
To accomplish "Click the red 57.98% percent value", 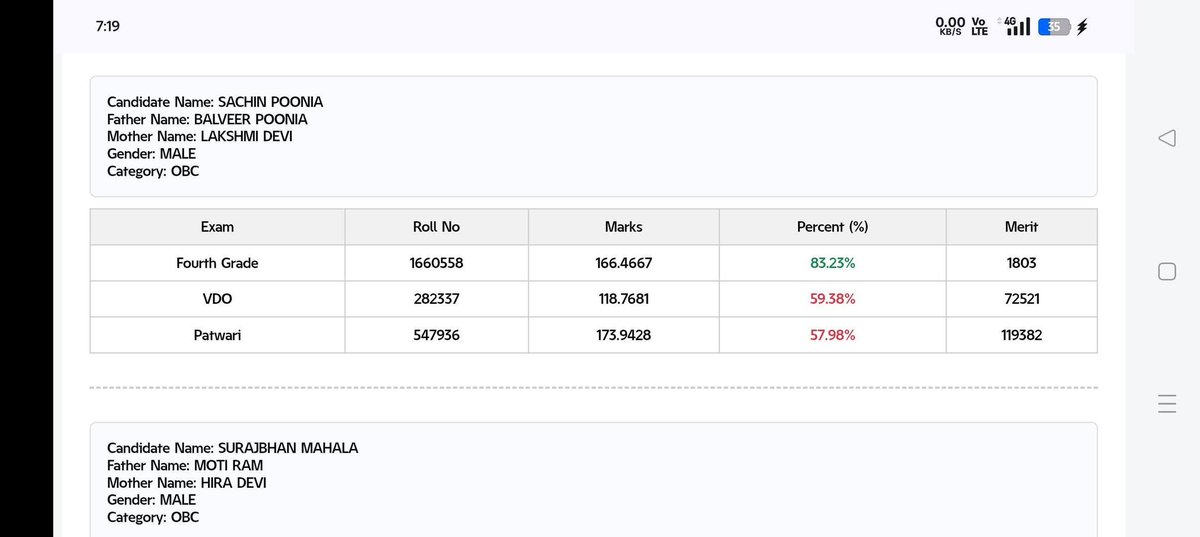I will (832, 335).
